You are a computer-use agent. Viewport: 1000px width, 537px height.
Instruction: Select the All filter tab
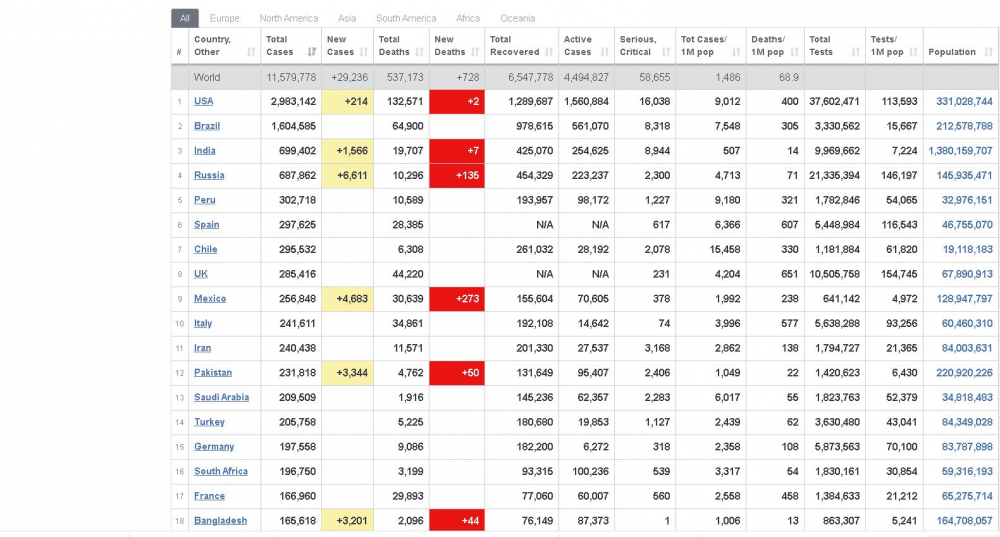pyautogui.click(x=185, y=18)
